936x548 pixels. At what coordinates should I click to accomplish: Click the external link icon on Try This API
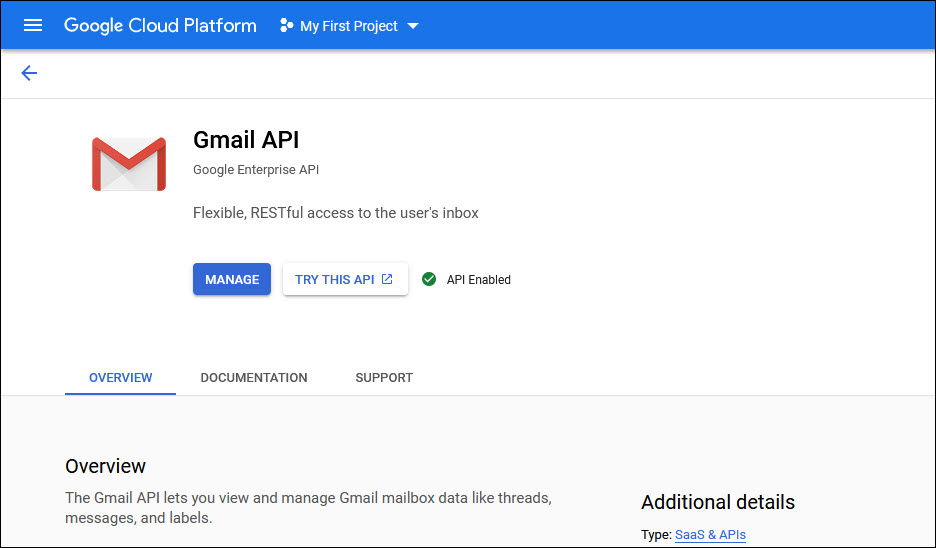point(387,279)
